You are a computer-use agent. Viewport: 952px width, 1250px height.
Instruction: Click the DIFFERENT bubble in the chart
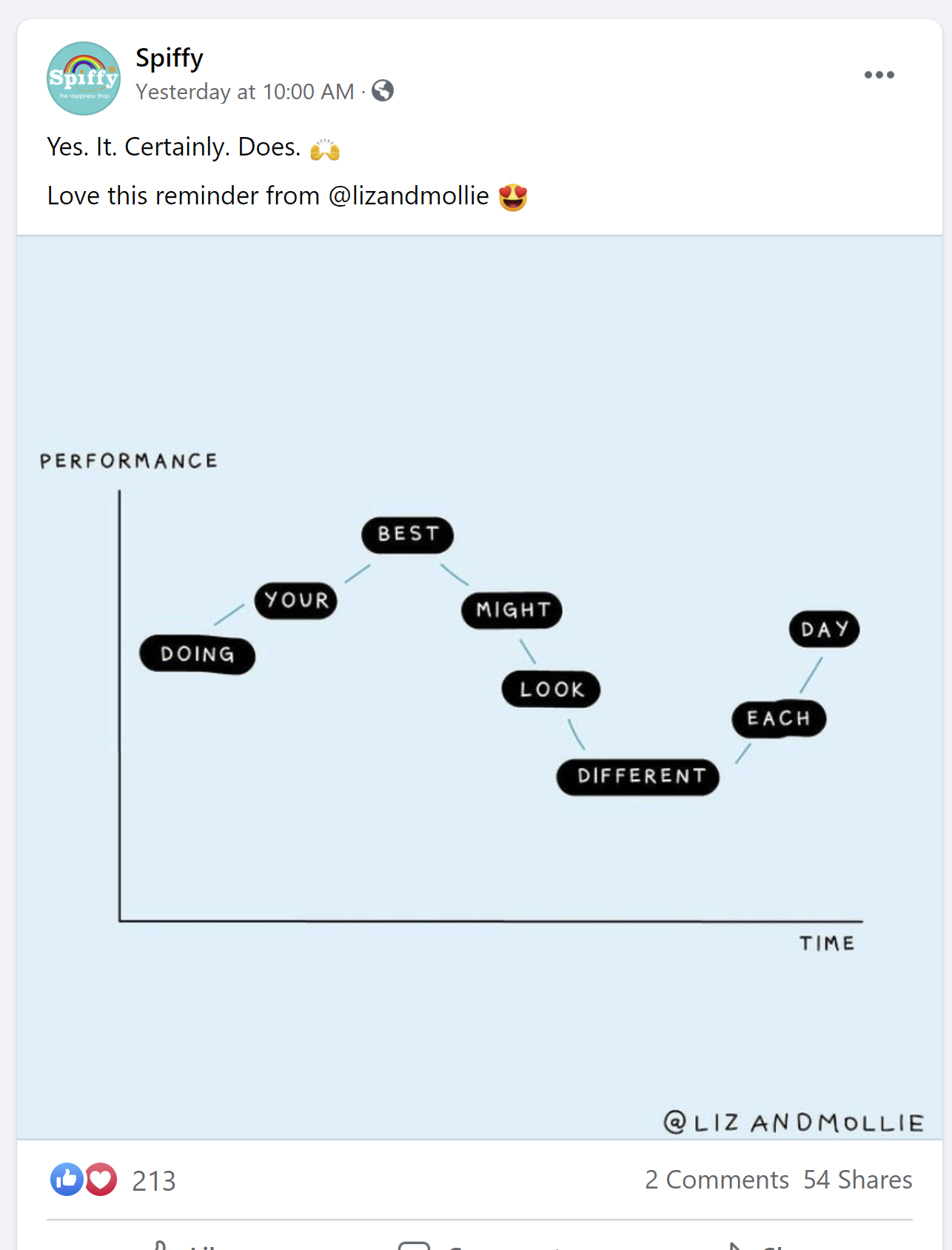click(638, 777)
